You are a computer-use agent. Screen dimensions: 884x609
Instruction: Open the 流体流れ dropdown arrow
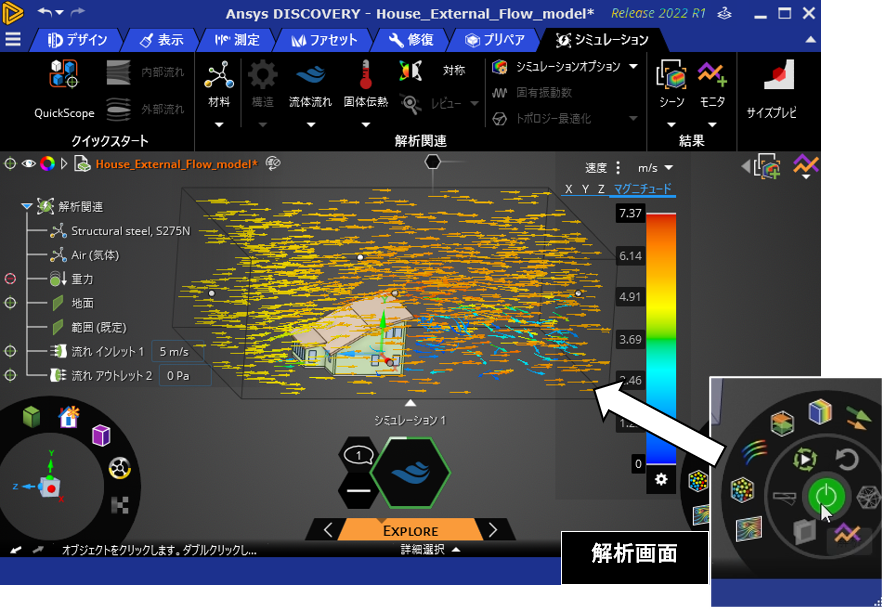click(311, 125)
